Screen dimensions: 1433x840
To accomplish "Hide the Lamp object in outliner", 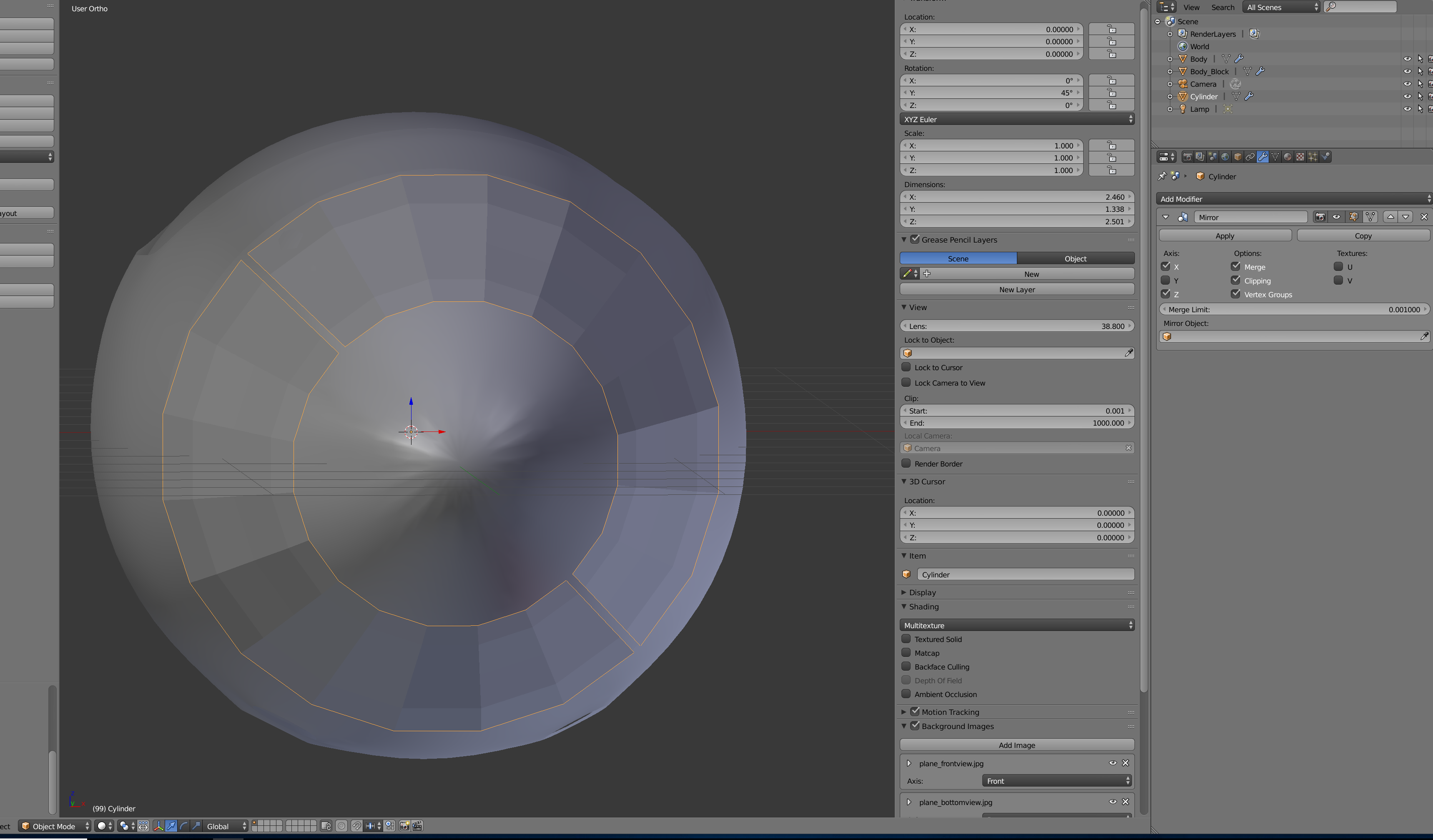I will pyautogui.click(x=1407, y=109).
